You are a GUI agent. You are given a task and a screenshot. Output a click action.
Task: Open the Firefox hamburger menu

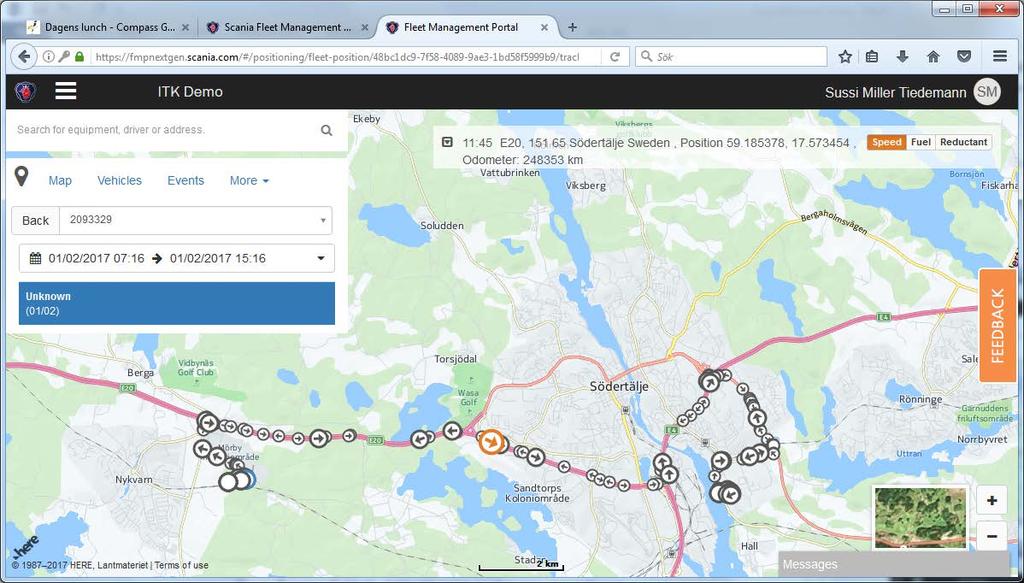tap(1000, 57)
